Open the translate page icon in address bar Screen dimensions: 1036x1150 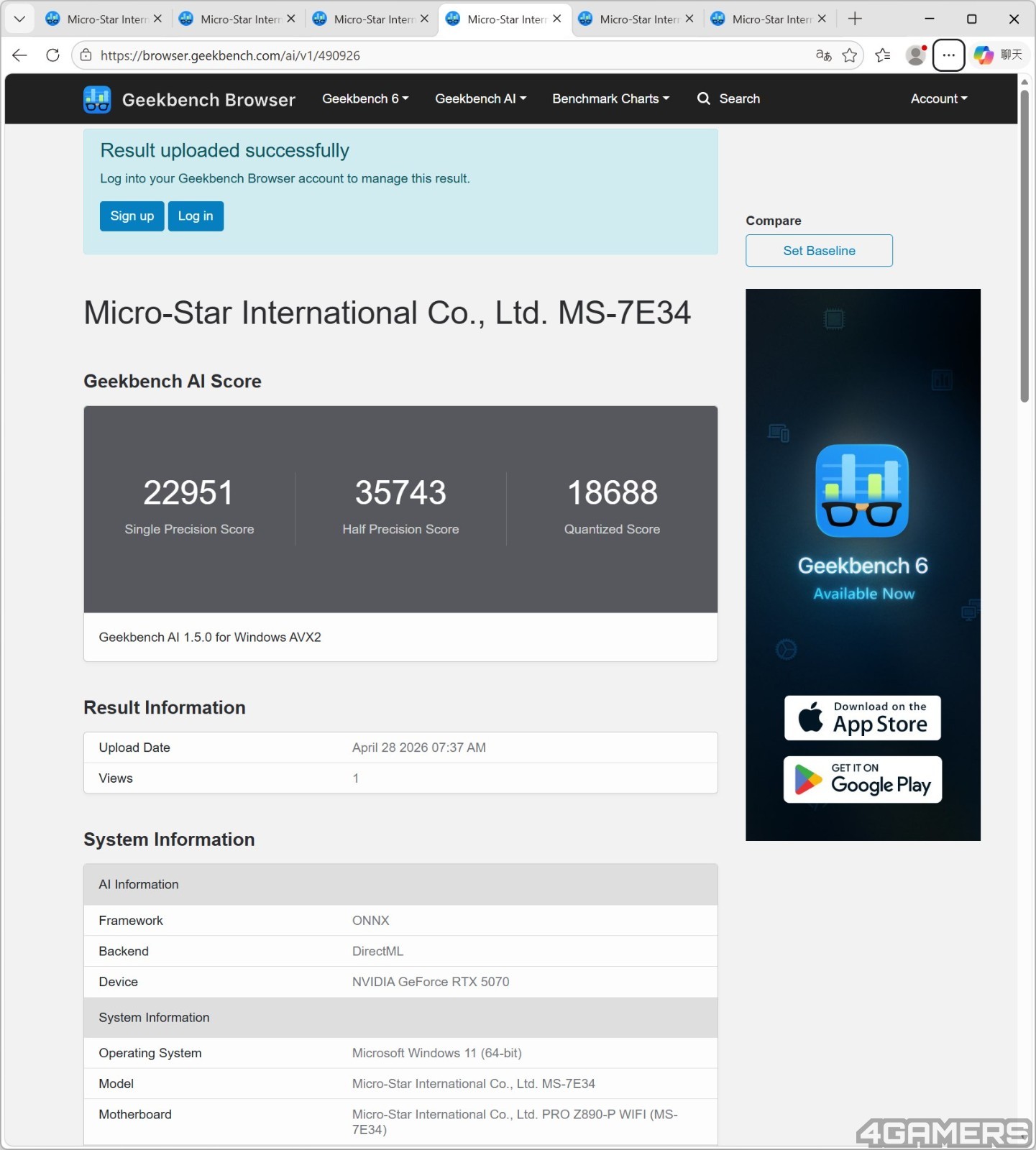pyautogui.click(x=824, y=55)
